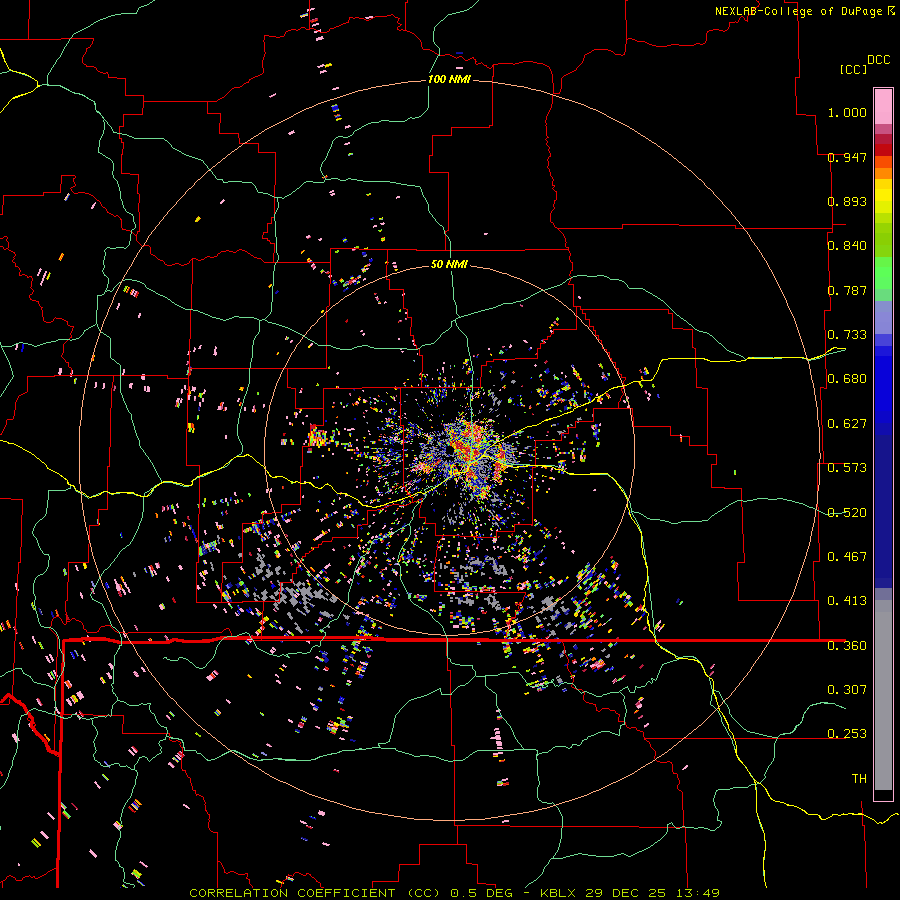
Task: Click the DCC label above the color scale
Action: 878,60
